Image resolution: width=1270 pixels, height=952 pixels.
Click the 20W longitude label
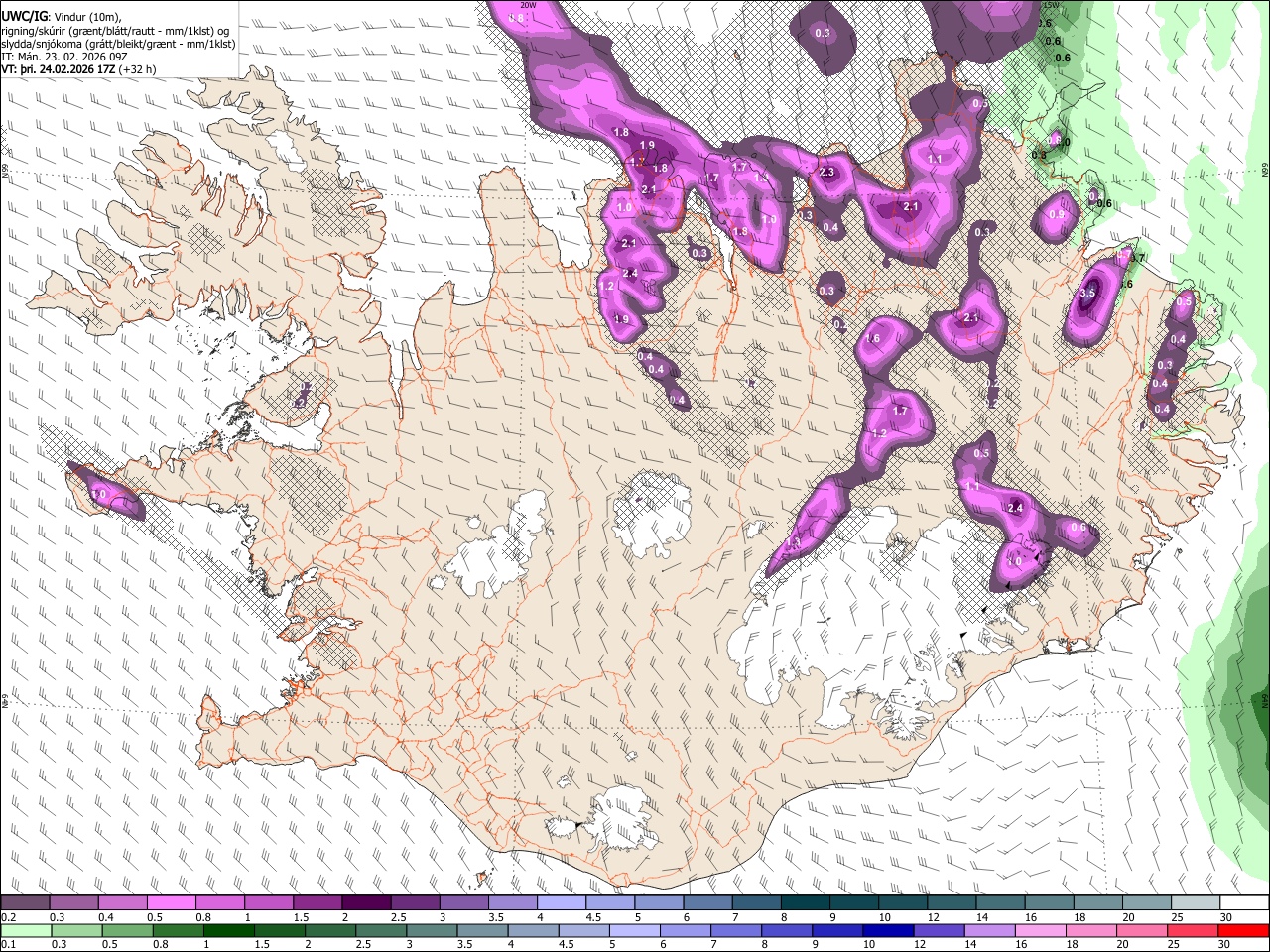pos(528,5)
